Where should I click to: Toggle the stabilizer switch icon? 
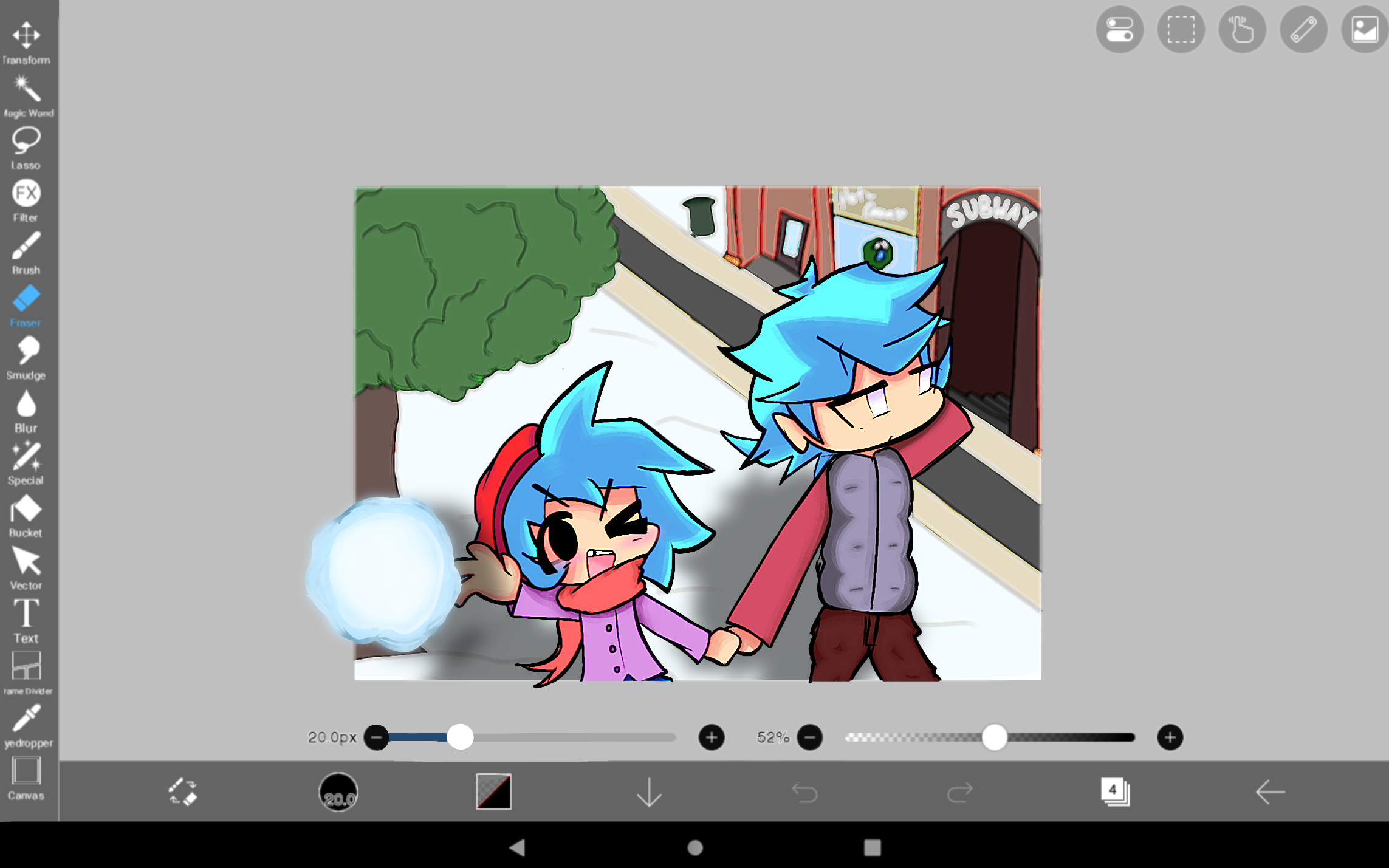coord(1119,29)
